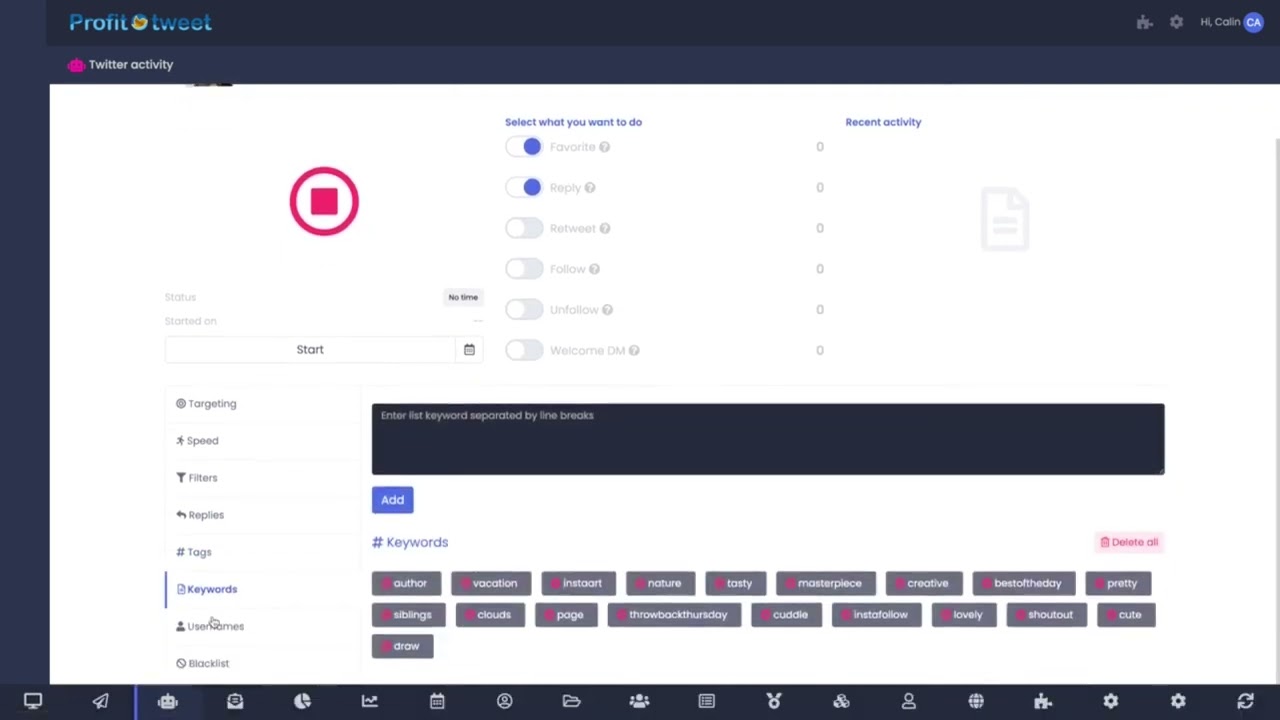Click the help icon next to Reply
Screen dimensions: 1280x720
[590, 188]
